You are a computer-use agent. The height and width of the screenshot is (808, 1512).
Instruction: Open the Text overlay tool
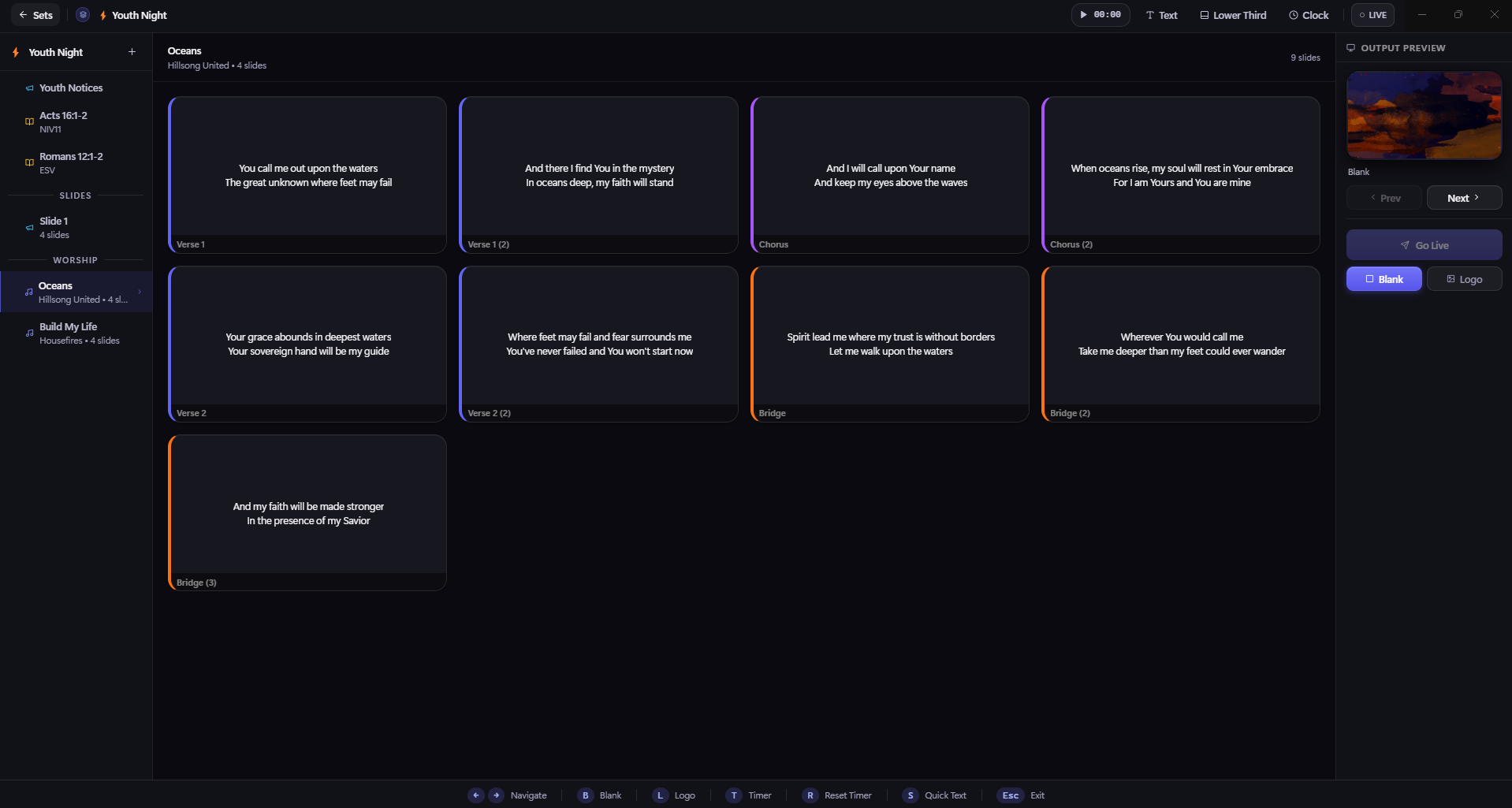click(1161, 15)
